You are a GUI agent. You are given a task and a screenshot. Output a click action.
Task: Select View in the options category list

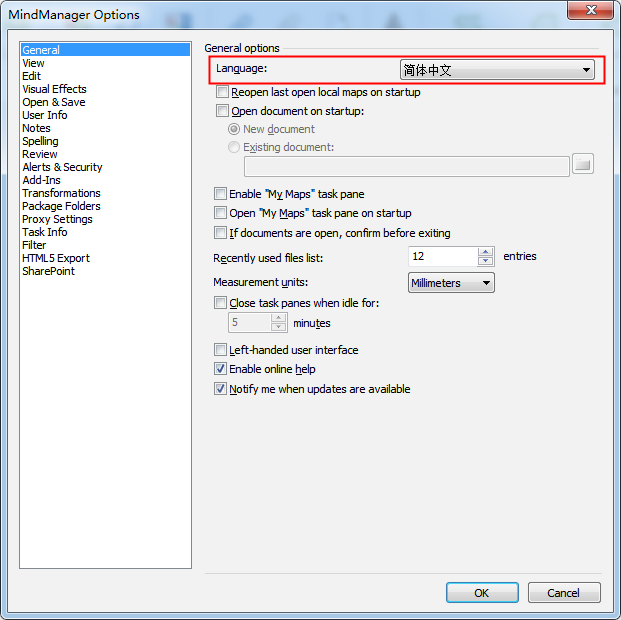34,63
